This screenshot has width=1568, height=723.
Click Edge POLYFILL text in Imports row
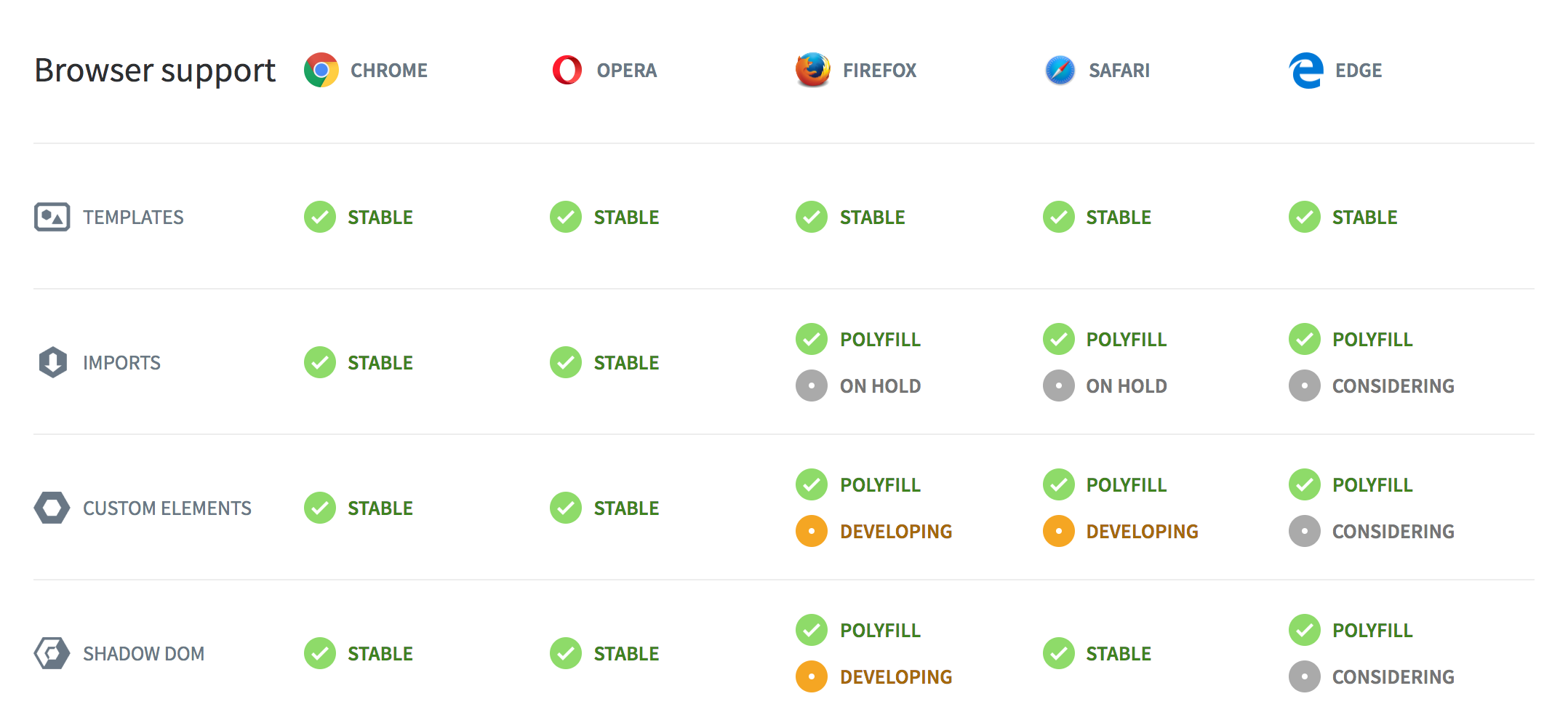[1372, 340]
